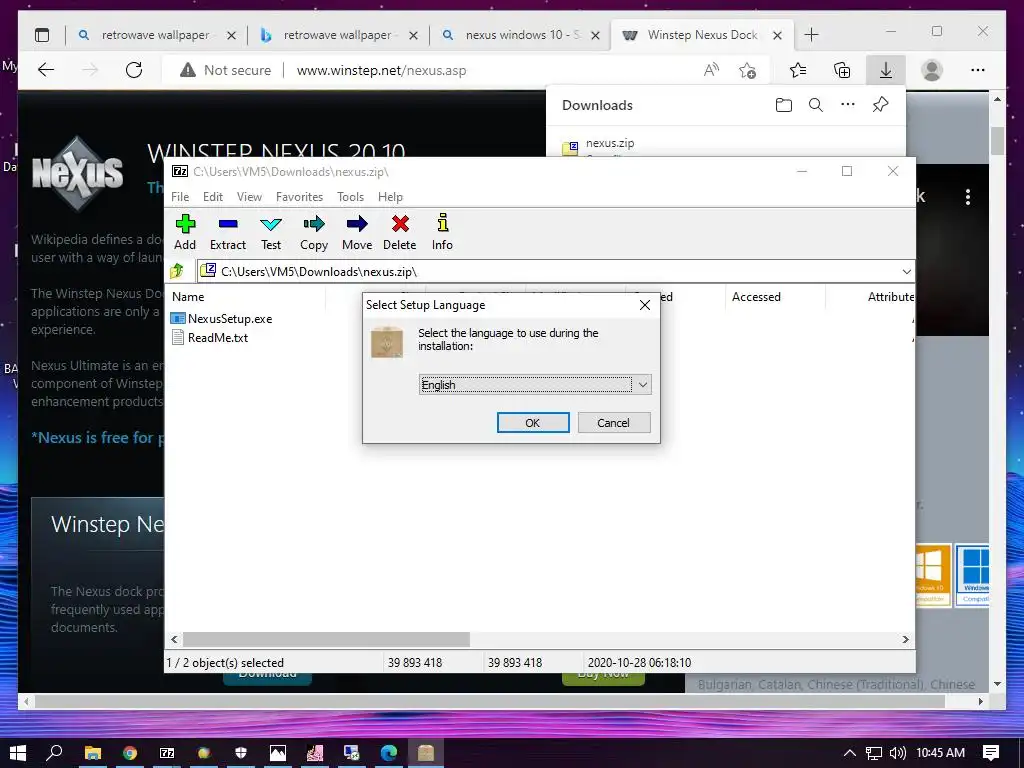1024x768 pixels.
Task: Open Windows search from taskbar
Action: pos(55,752)
